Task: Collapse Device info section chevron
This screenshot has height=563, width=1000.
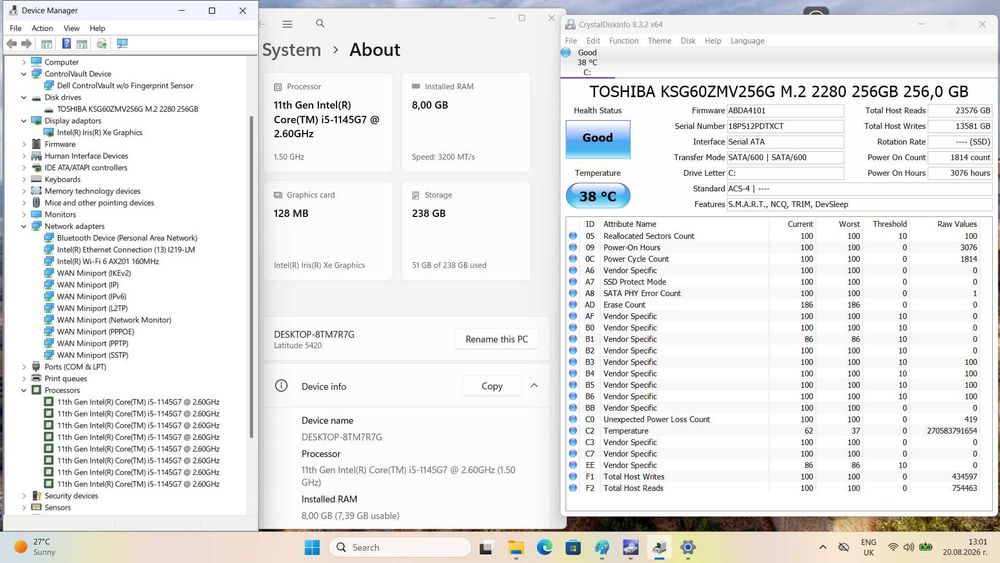Action: pos(534,386)
